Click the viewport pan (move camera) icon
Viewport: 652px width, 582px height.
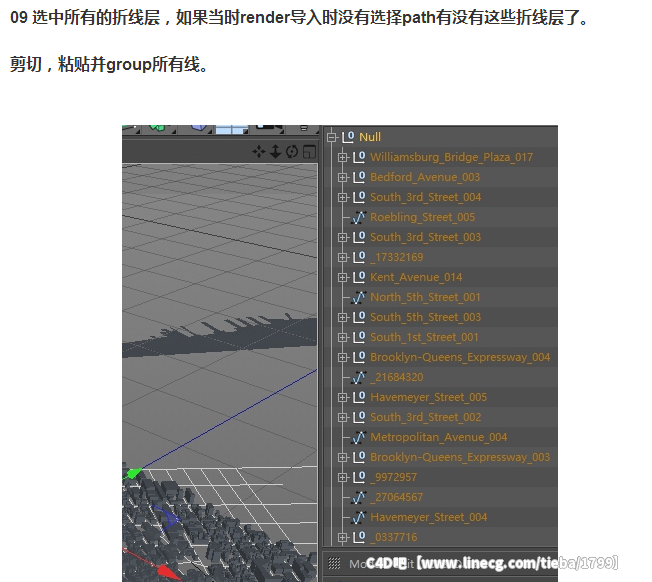[260, 151]
